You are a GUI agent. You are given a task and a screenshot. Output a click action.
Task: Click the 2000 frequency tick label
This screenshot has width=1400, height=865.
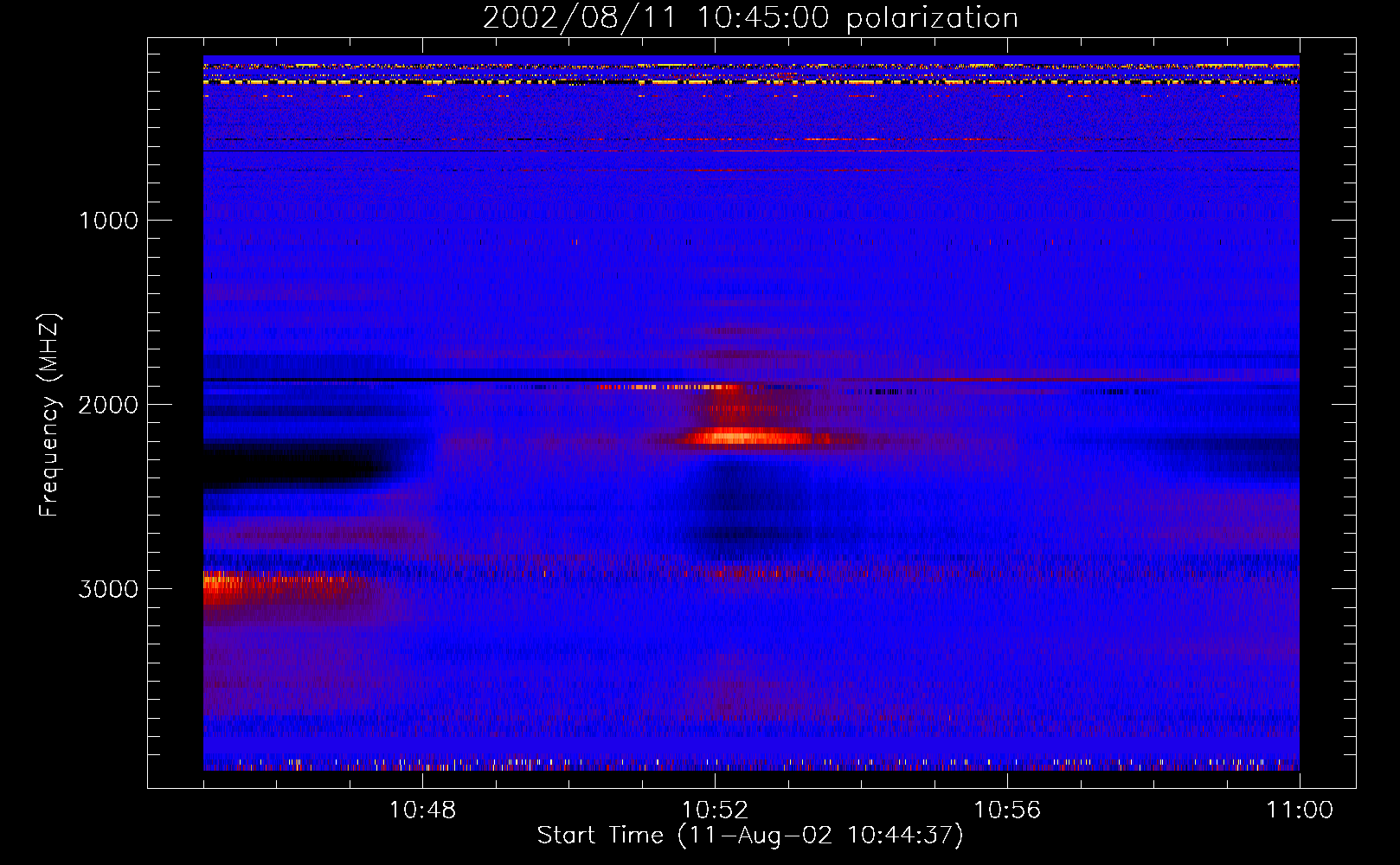click(108, 405)
